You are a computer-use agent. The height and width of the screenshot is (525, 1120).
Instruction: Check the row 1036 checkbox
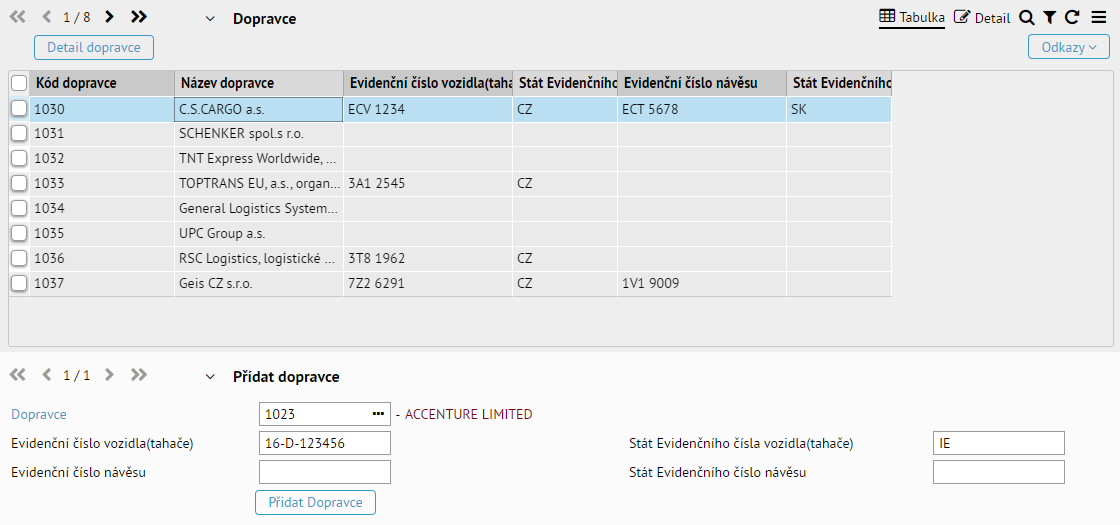(x=19, y=258)
